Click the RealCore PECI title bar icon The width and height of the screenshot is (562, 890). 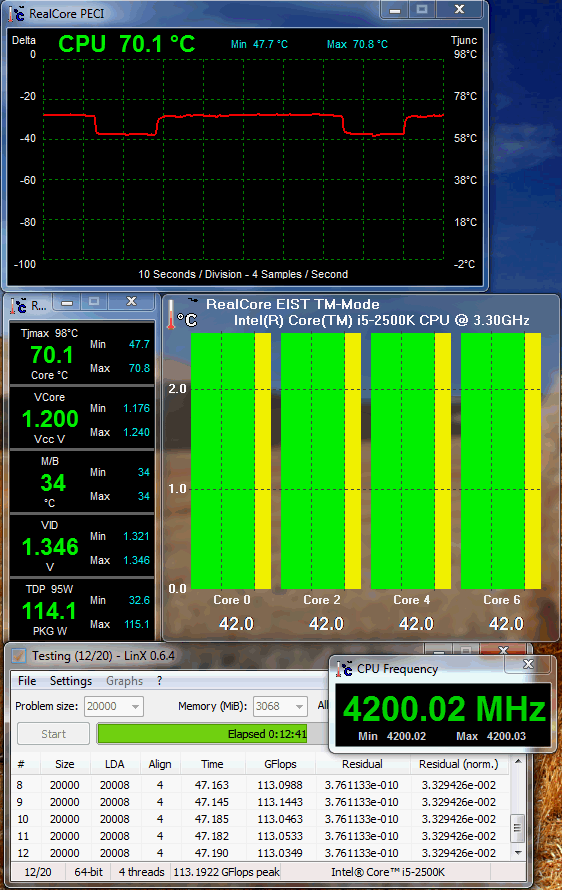[17, 14]
